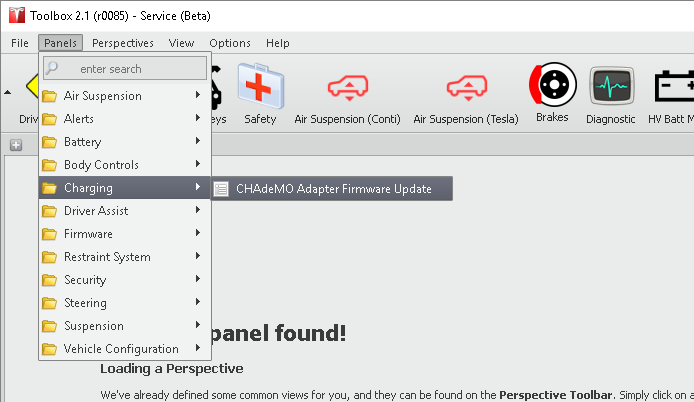This screenshot has height=402, width=694.
Task: Open the Air Suspension (Conti) perspective
Action: coord(347,89)
